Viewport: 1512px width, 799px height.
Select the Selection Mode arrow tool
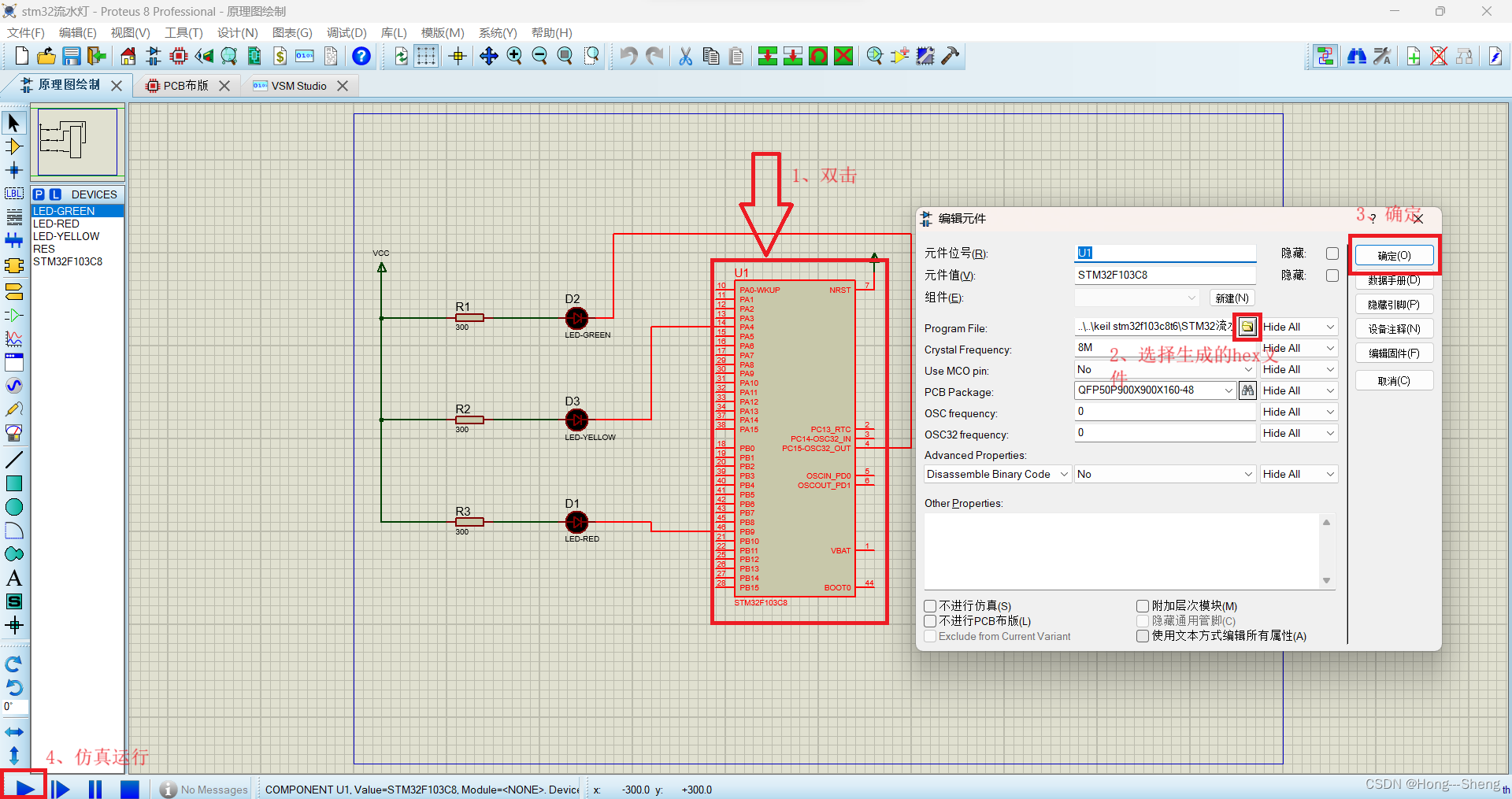click(14, 123)
